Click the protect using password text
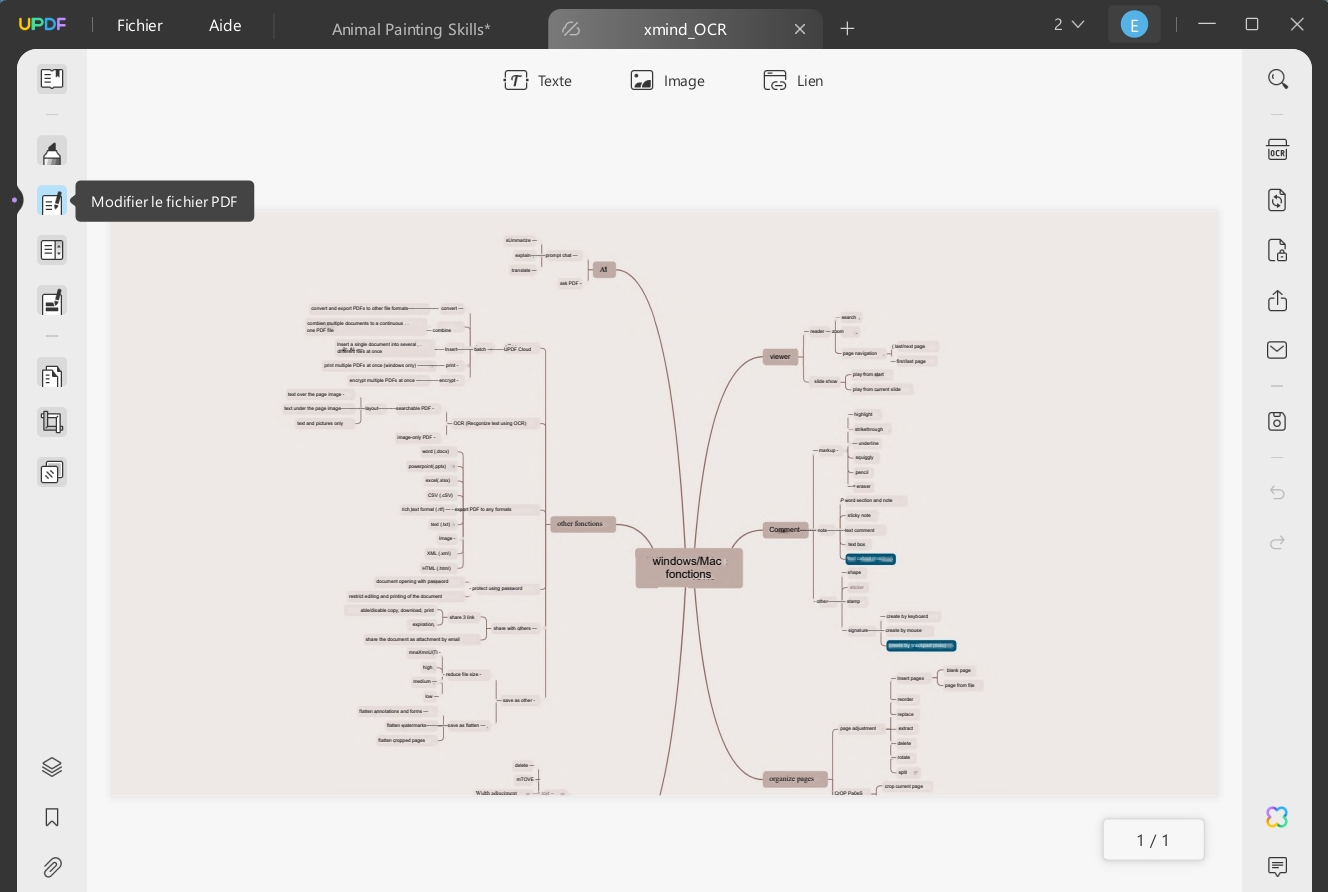This screenshot has width=1328, height=892. tap(497, 588)
